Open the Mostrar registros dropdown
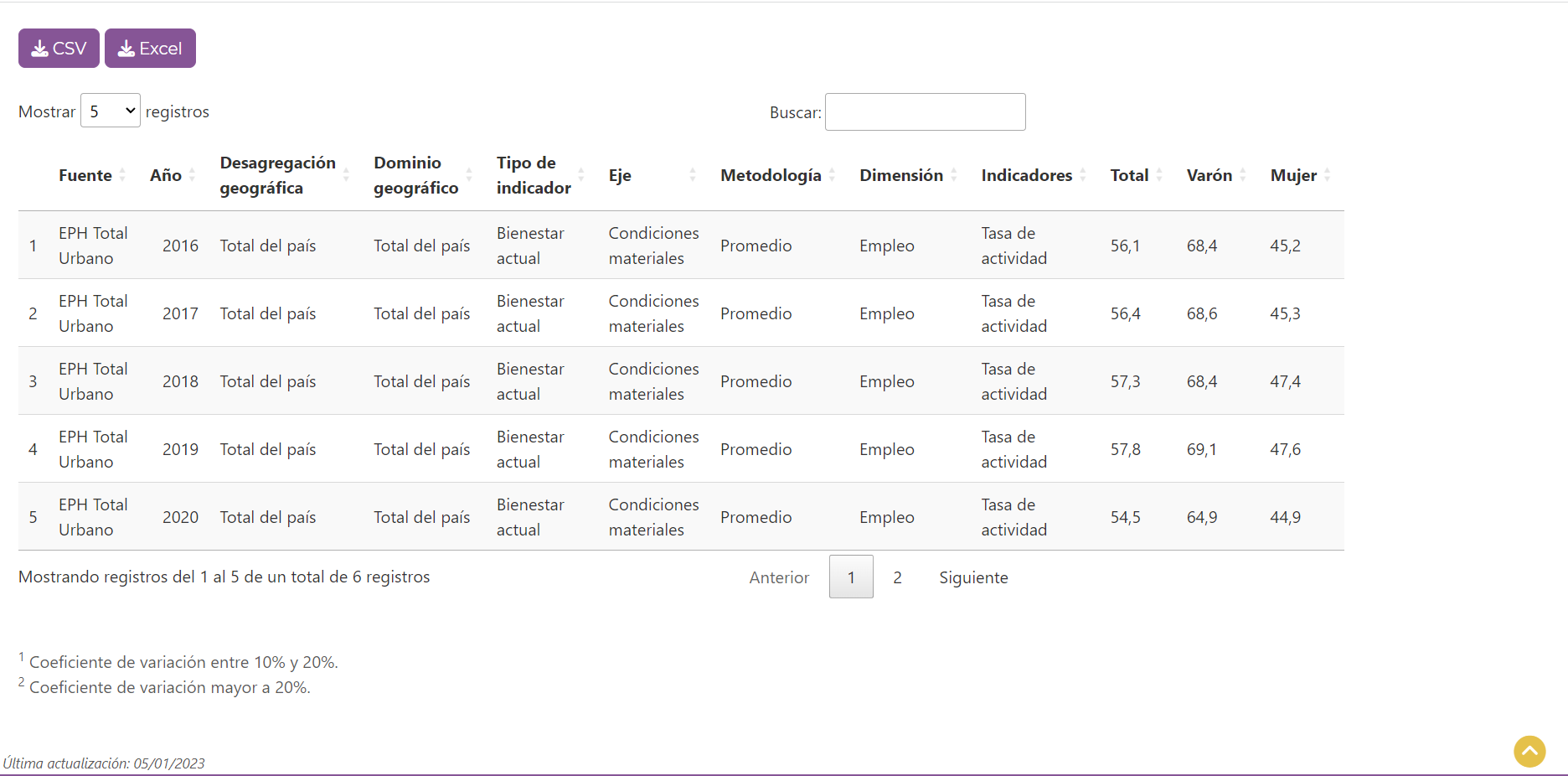Image resolution: width=1568 pixels, height=776 pixels. pos(111,111)
